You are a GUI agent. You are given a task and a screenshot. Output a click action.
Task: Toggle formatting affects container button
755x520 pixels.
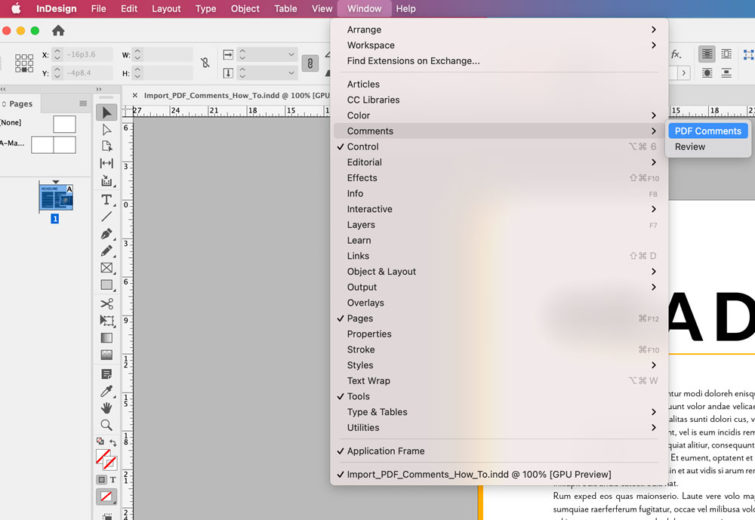click(x=102, y=480)
